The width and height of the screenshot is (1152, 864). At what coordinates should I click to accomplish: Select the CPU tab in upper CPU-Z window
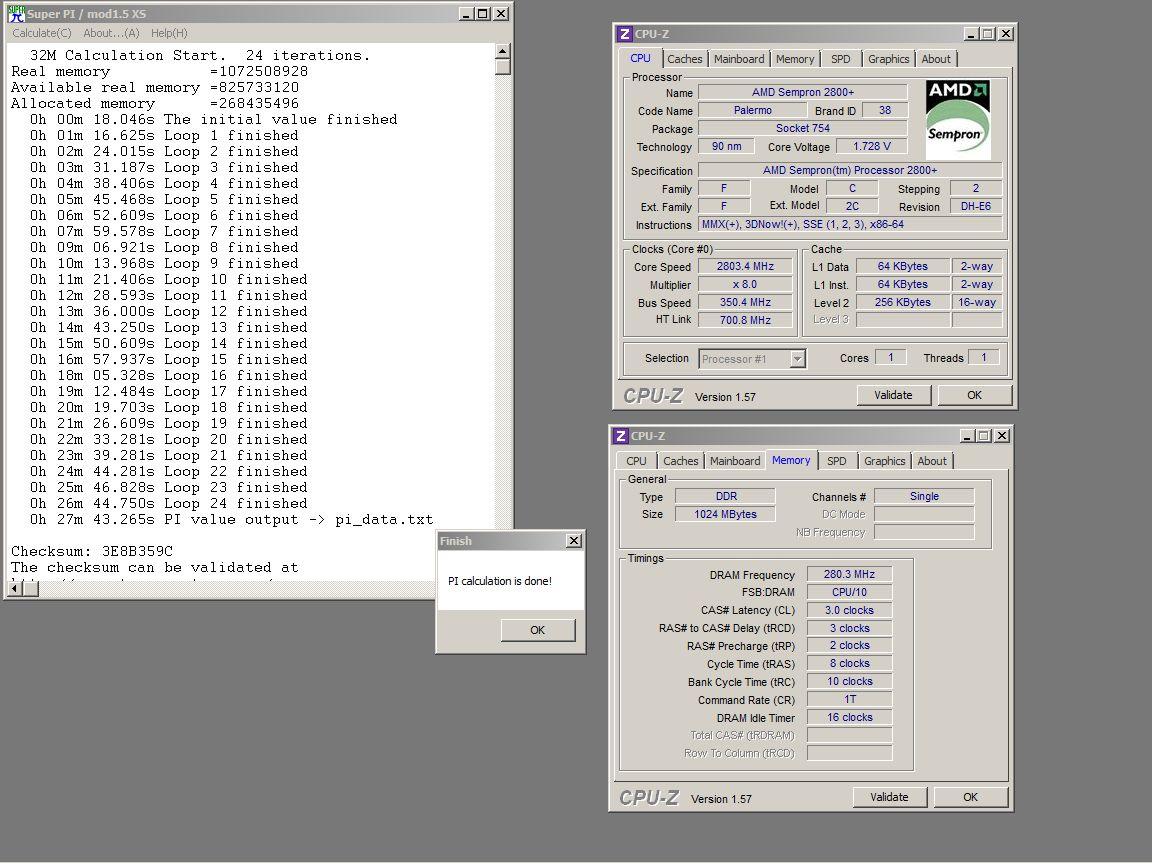pos(641,58)
